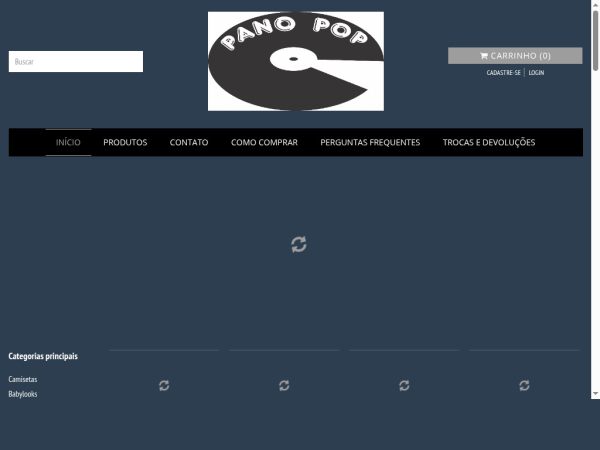Screen dimensions: 600x450
Task: Focus the Buscar search field
Action: [x=76, y=61]
